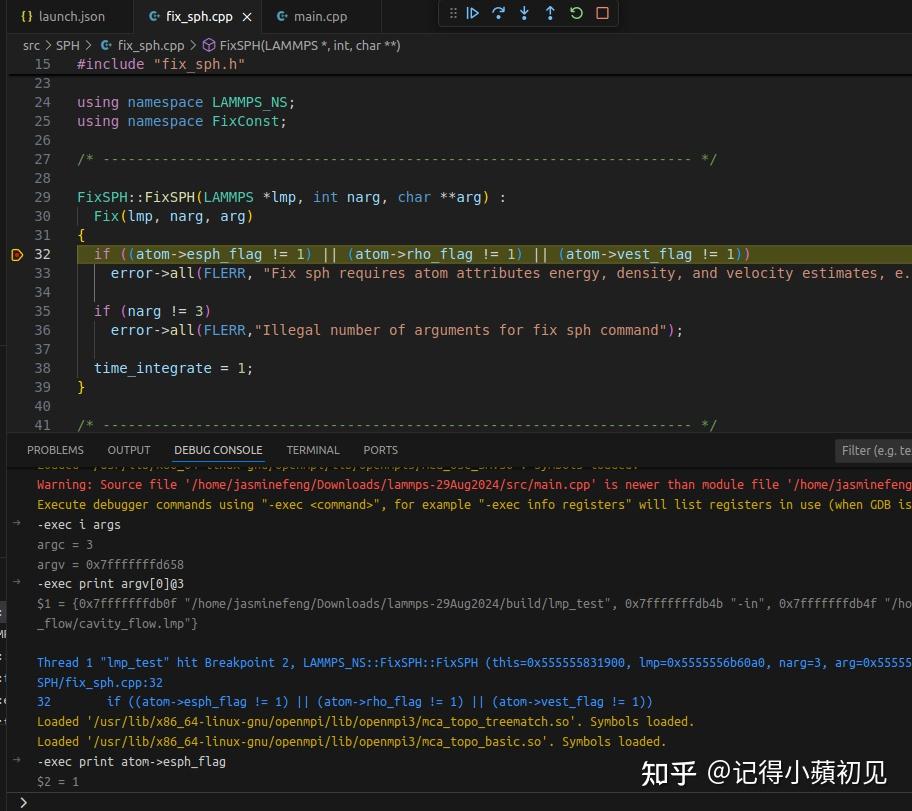The width and height of the screenshot is (912, 811).
Task: Open the PROBLEMS panel
Action: click(55, 450)
